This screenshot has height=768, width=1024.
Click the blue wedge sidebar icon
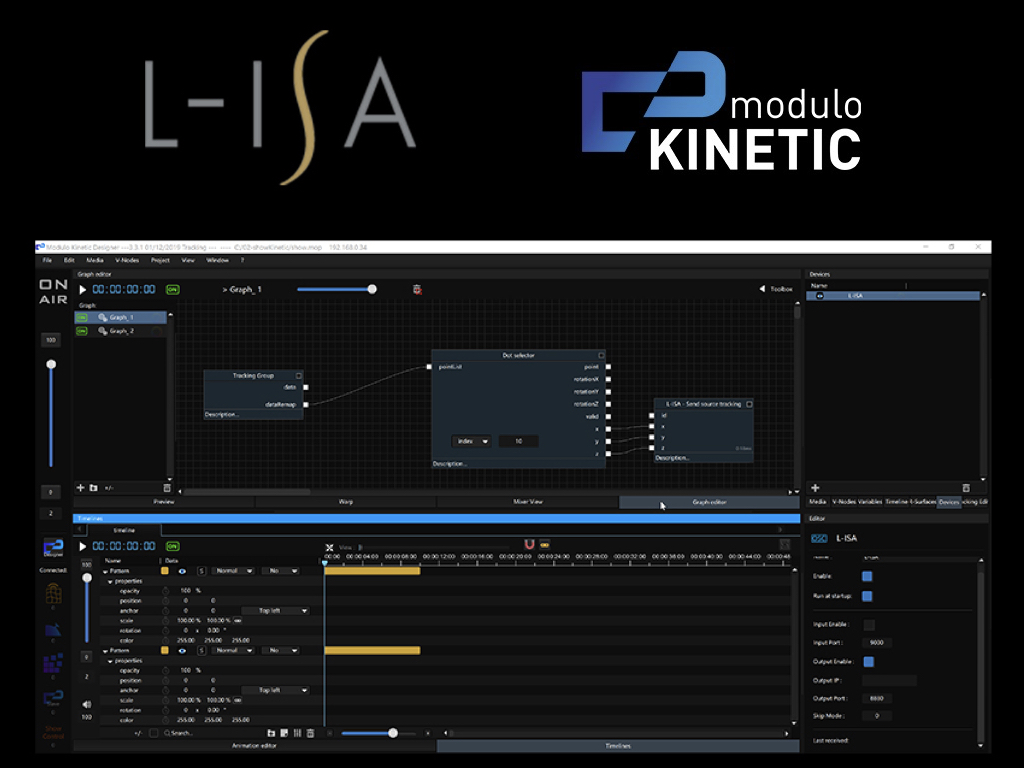(53, 630)
